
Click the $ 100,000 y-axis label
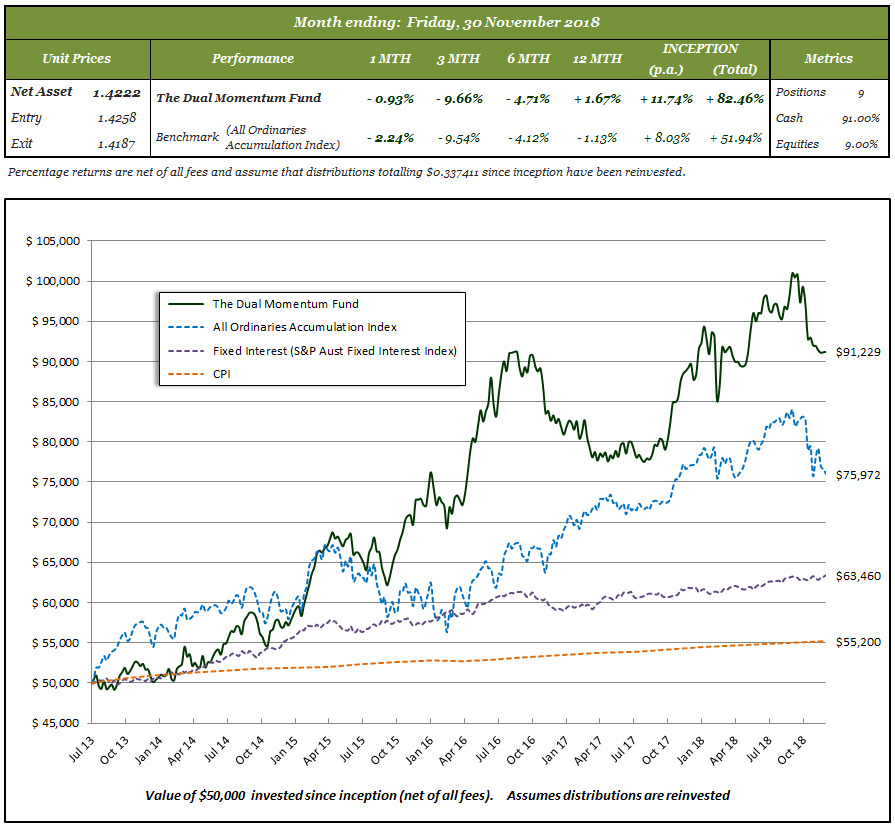(x=52, y=281)
